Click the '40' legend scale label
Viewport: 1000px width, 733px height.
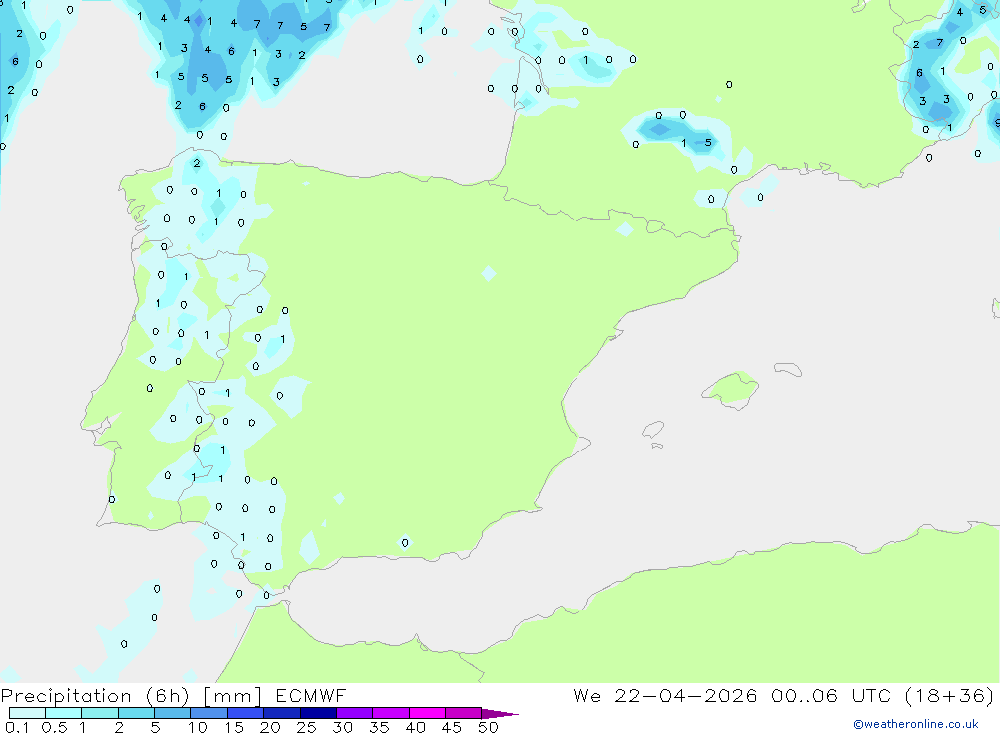coord(415,727)
